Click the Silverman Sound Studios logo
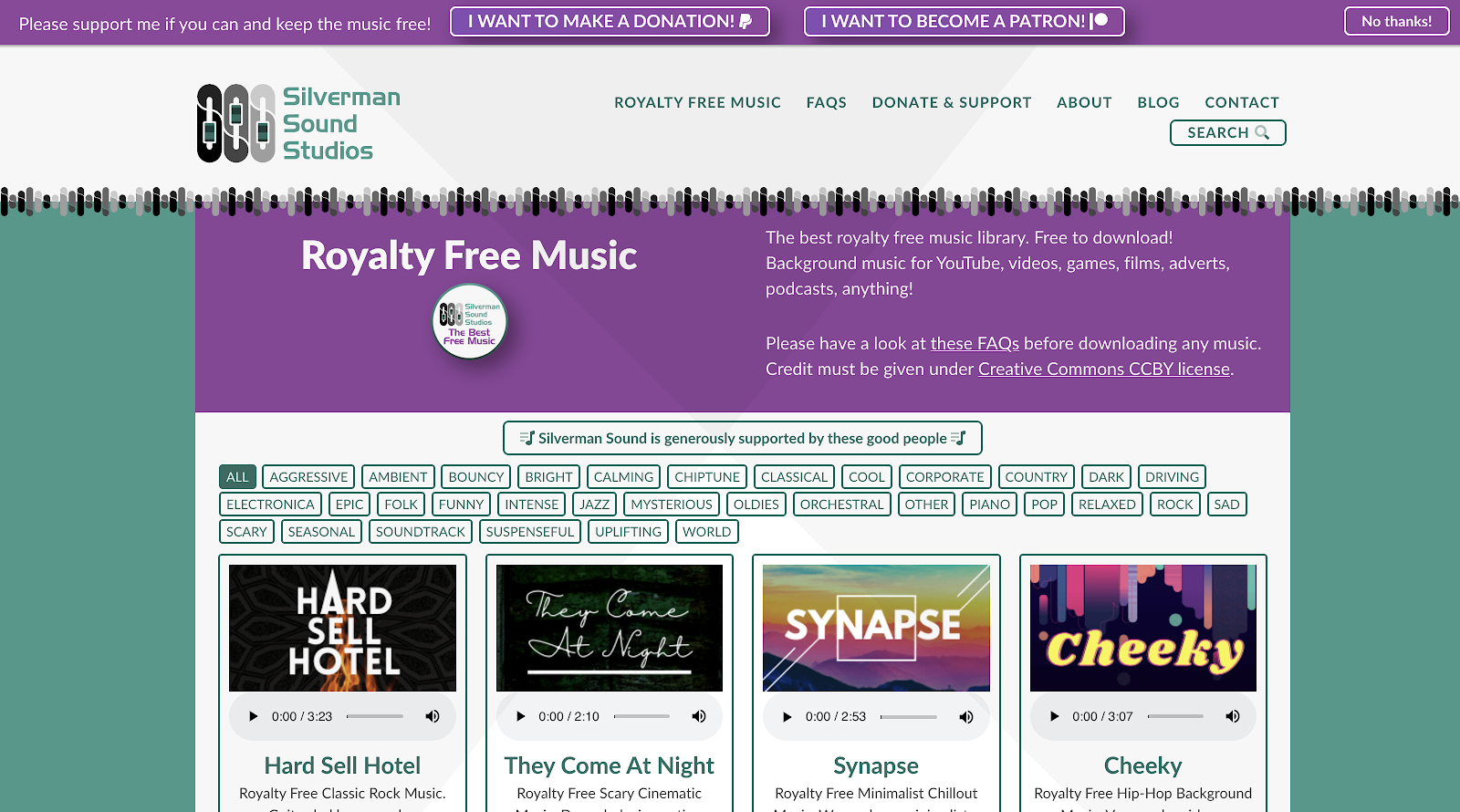Image resolution: width=1460 pixels, height=812 pixels. click(299, 123)
